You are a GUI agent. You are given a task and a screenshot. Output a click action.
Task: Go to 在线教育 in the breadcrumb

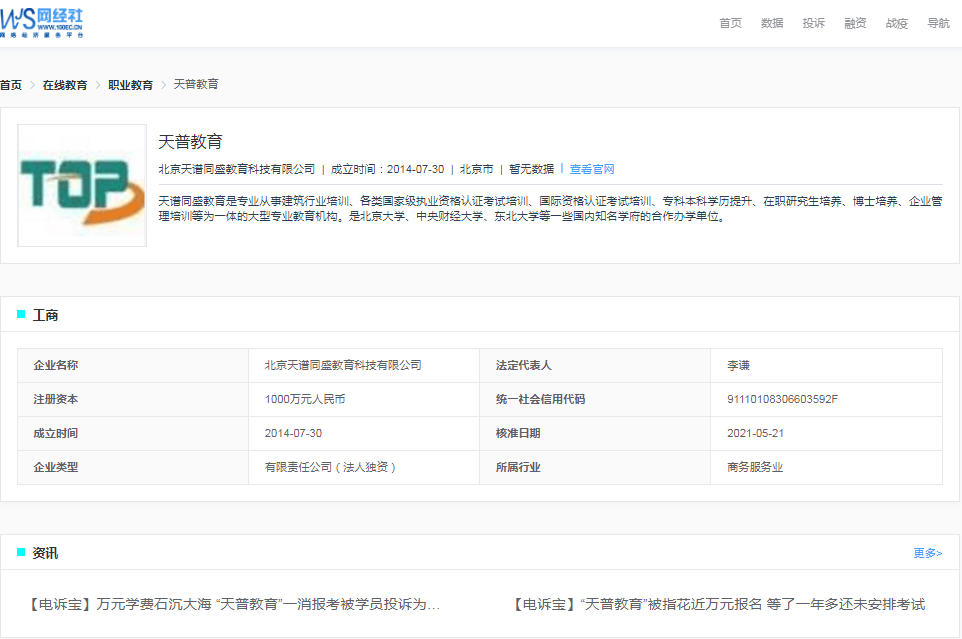pyautogui.click(x=65, y=85)
